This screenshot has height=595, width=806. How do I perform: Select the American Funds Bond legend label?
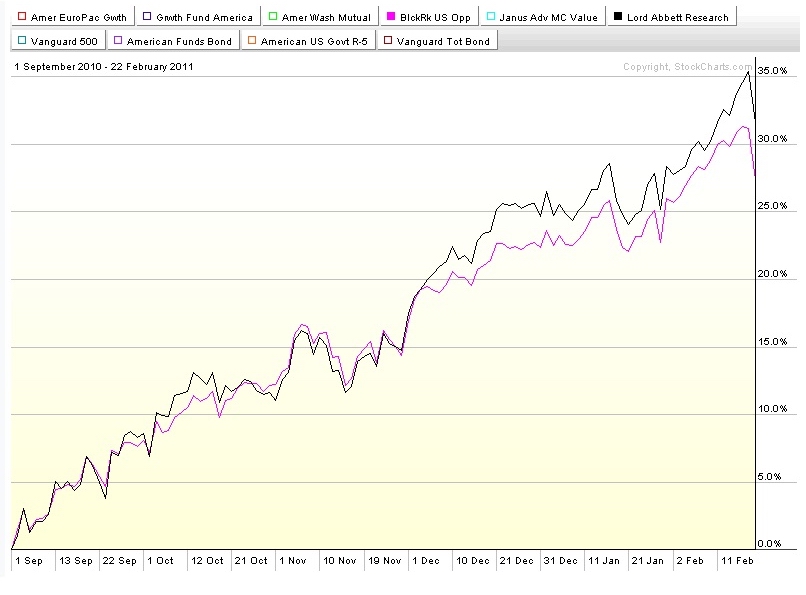pos(179,42)
